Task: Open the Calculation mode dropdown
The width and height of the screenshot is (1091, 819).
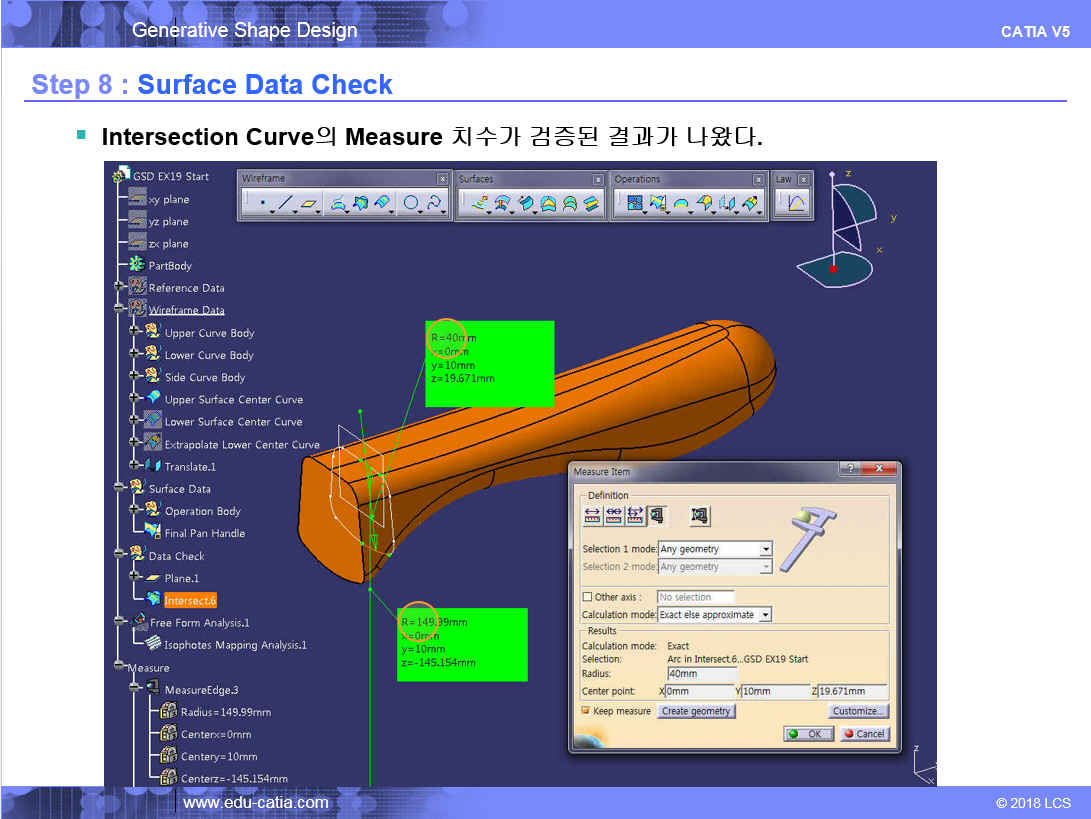Action: click(x=765, y=615)
